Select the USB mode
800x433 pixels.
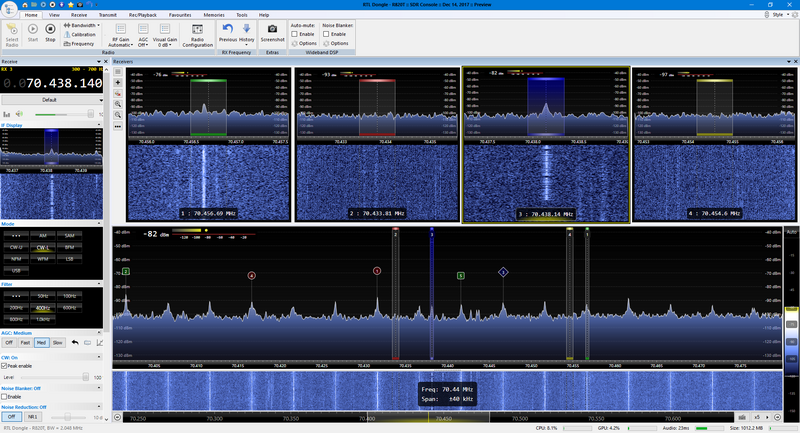coord(16,271)
